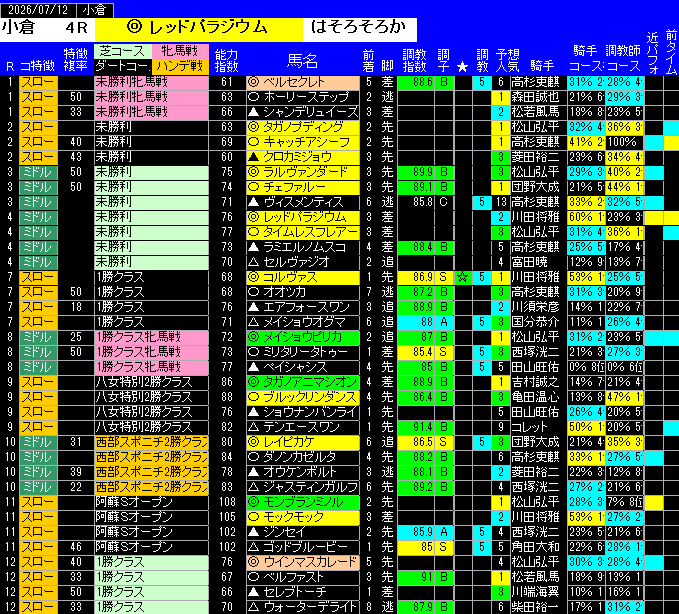Click the ★ column header

[x=462, y=67]
